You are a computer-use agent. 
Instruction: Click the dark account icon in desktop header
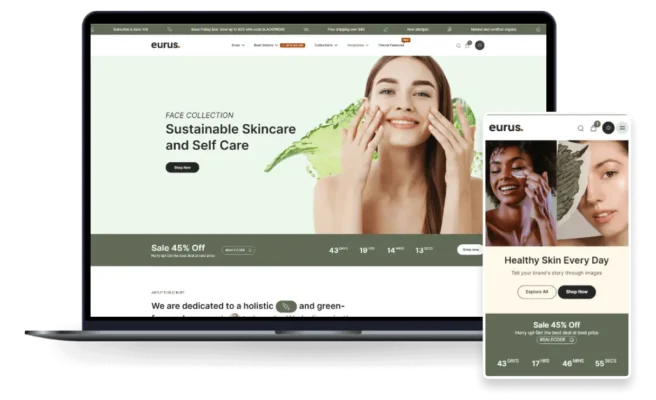click(479, 45)
